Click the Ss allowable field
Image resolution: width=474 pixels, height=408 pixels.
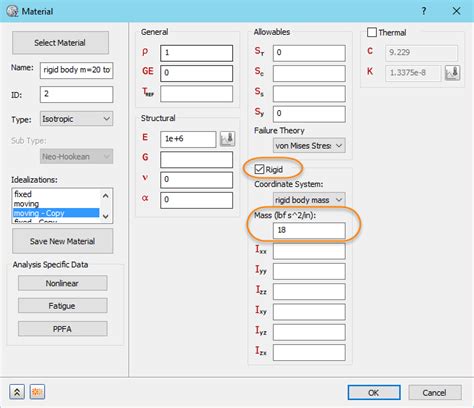(309, 93)
